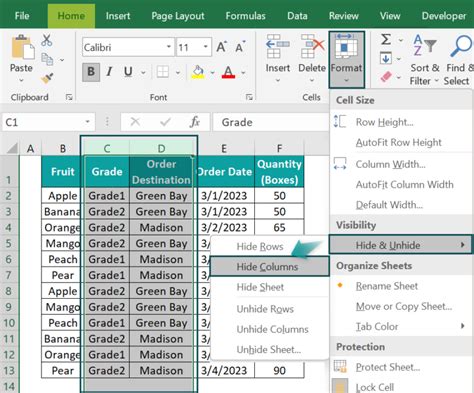Click the Clear eraser icon
Screen dimensions: 474x393
pos(386,77)
